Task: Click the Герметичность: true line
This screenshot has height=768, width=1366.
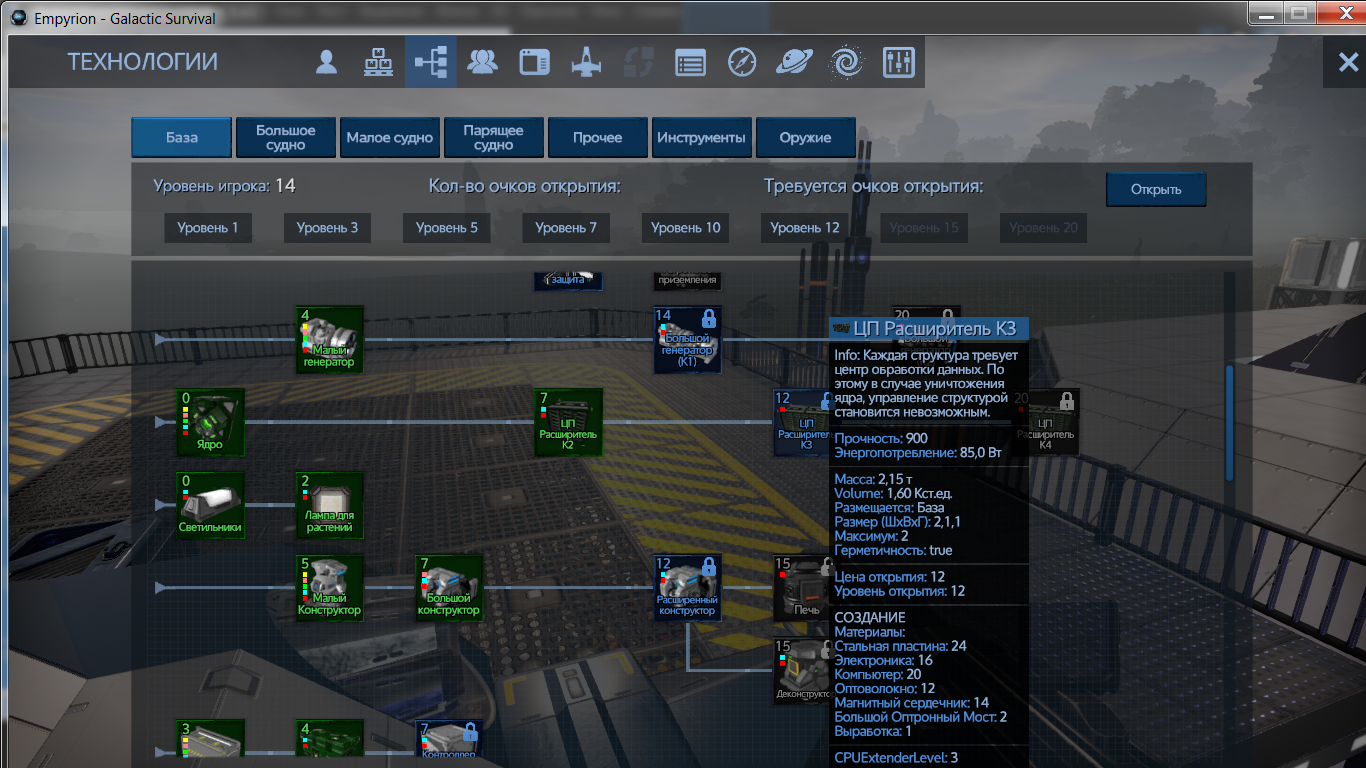Action: (x=893, y=550)
